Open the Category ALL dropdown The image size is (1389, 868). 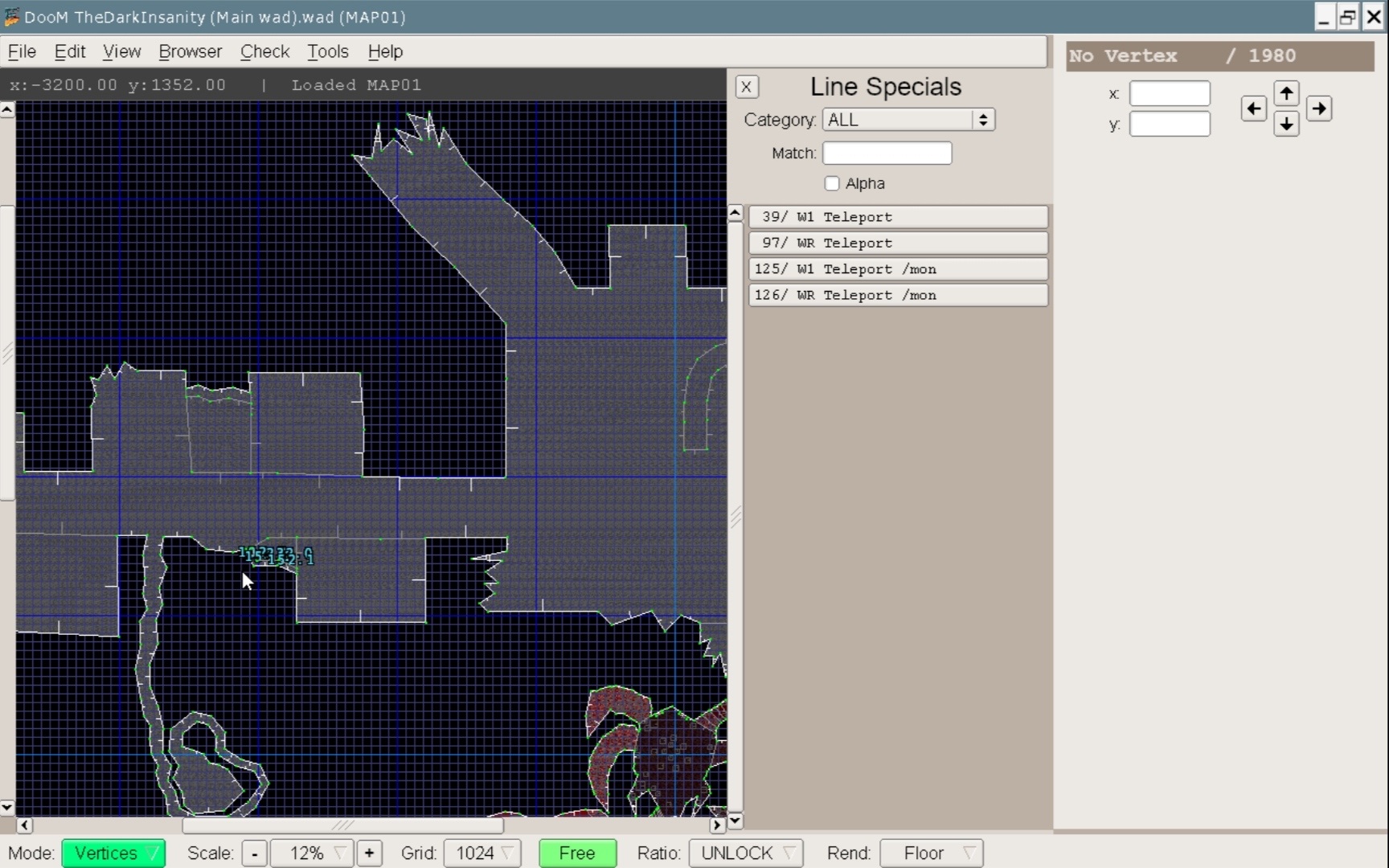(908, 120)
